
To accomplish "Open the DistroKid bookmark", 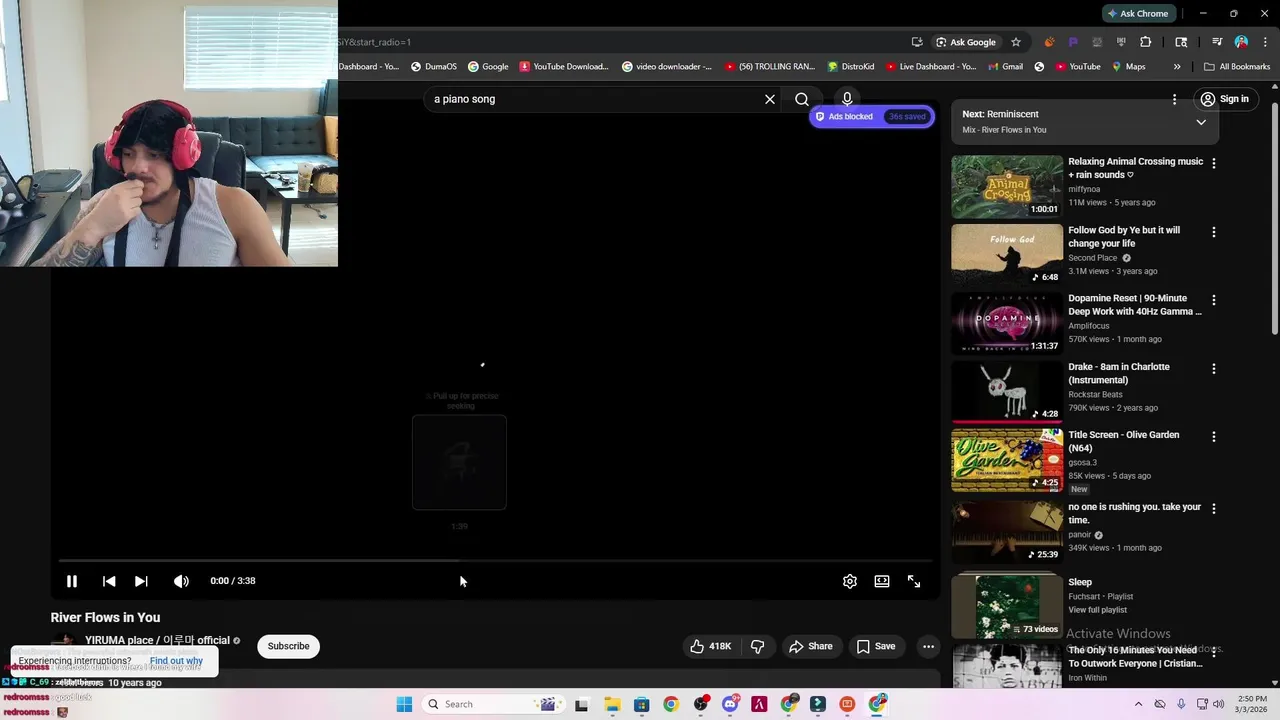I will (851, 67).
